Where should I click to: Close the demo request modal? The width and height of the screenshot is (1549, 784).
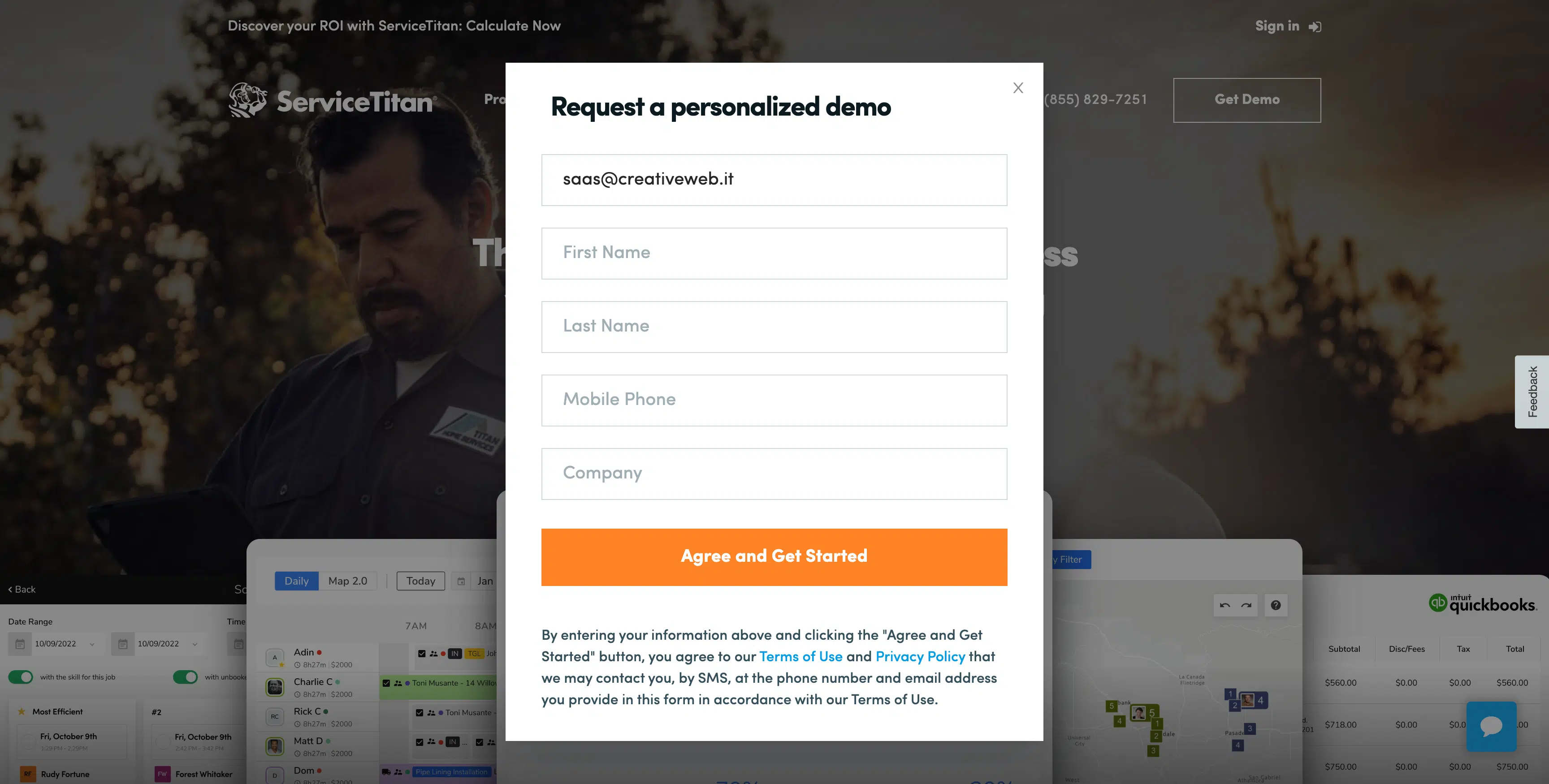tap(1017, 88)
